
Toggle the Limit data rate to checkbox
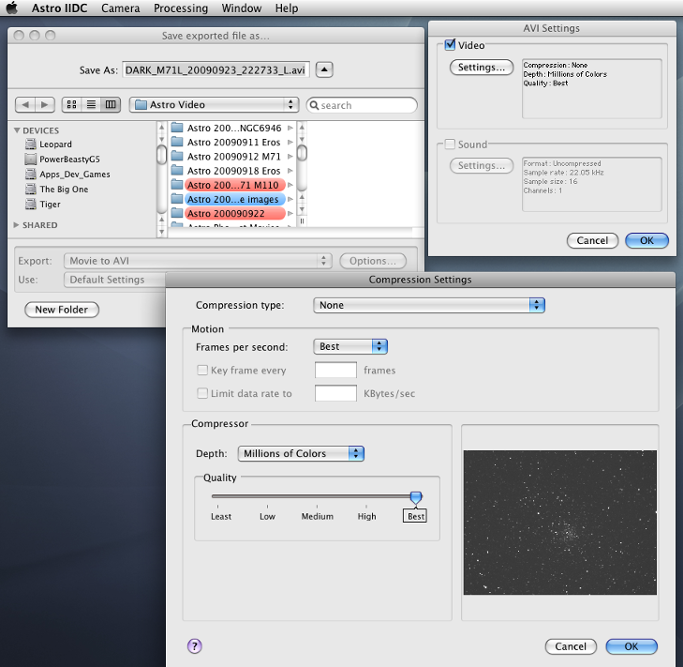(x=203, y=393)
